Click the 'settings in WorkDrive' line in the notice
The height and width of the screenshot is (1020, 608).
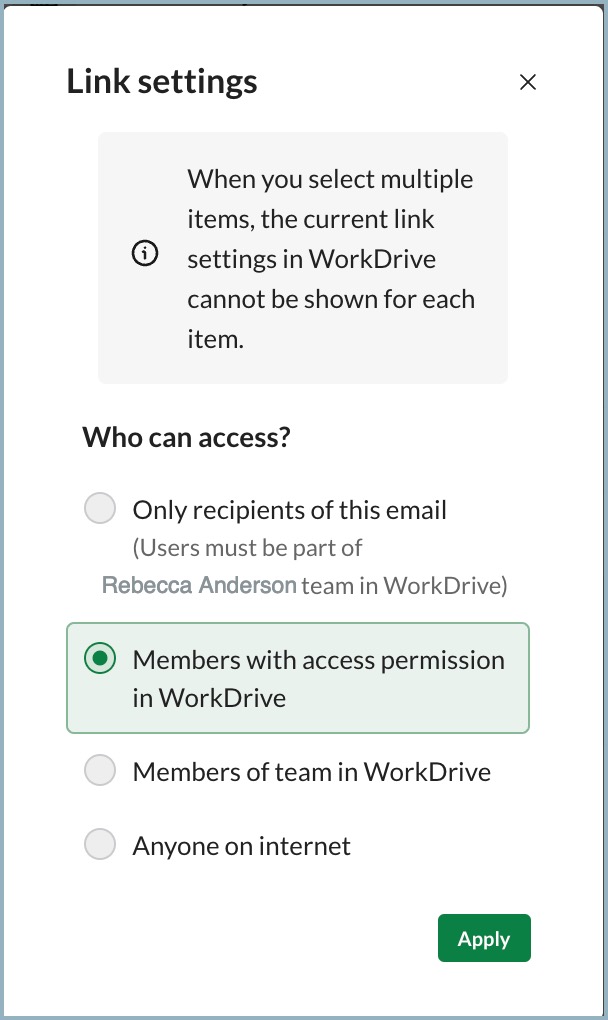click(312, 259)
